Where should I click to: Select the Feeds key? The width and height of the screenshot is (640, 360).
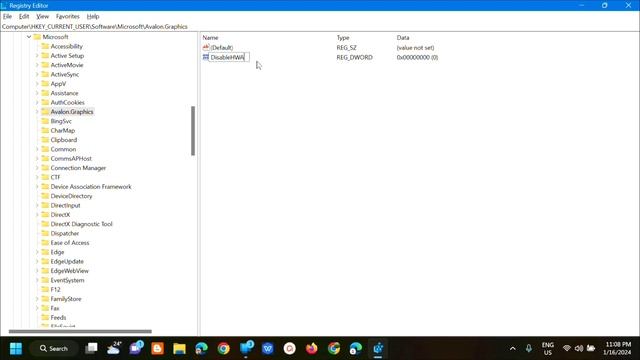click(58, 318)
